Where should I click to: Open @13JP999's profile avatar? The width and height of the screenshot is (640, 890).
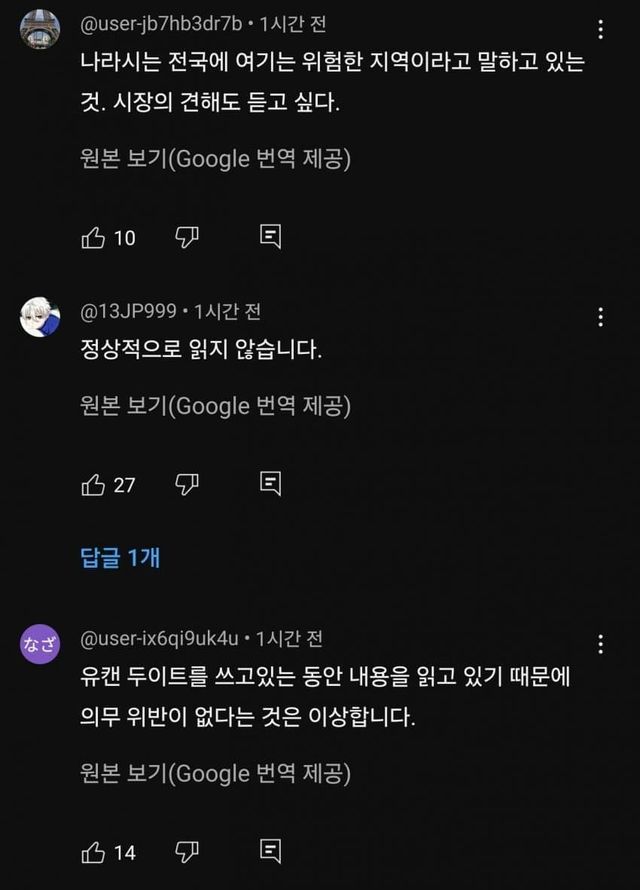[40, 318]
